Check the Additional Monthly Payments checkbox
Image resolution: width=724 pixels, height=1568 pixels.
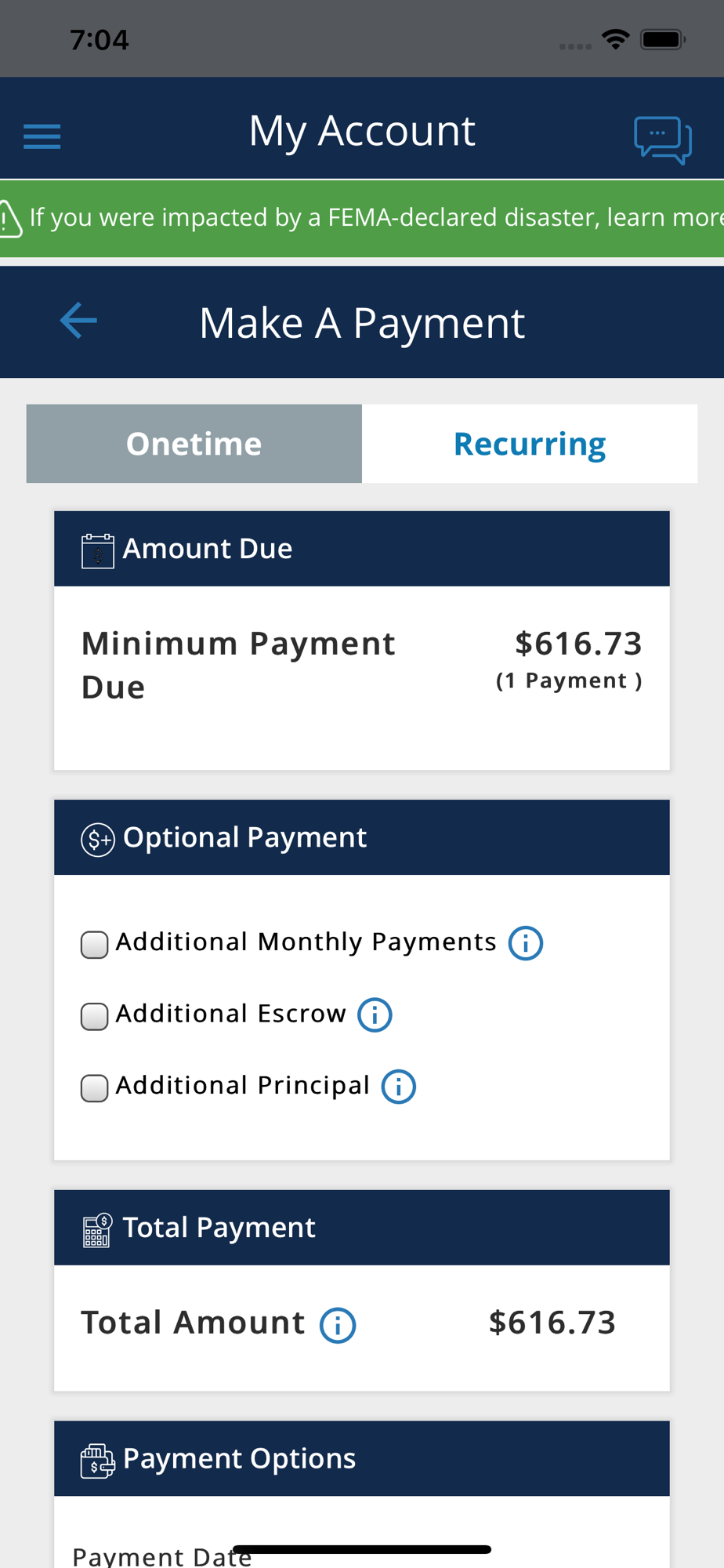pos(95,945)
